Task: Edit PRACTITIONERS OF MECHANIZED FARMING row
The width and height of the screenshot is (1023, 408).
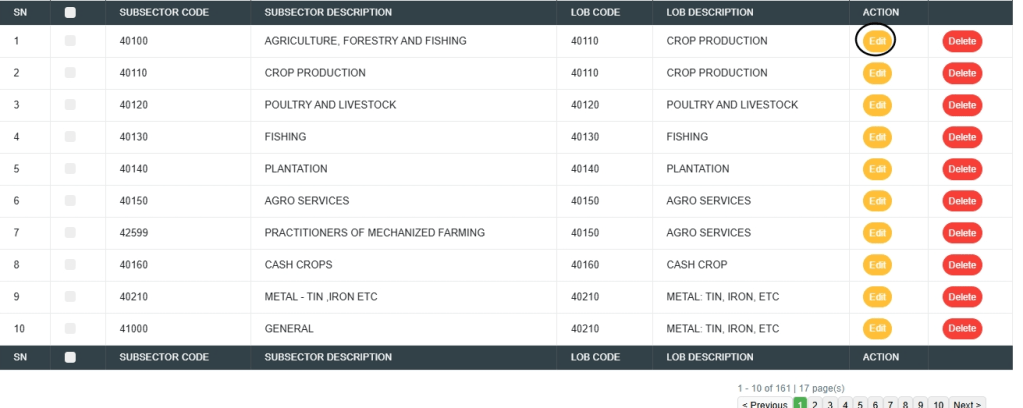Action: pos(876,233)
